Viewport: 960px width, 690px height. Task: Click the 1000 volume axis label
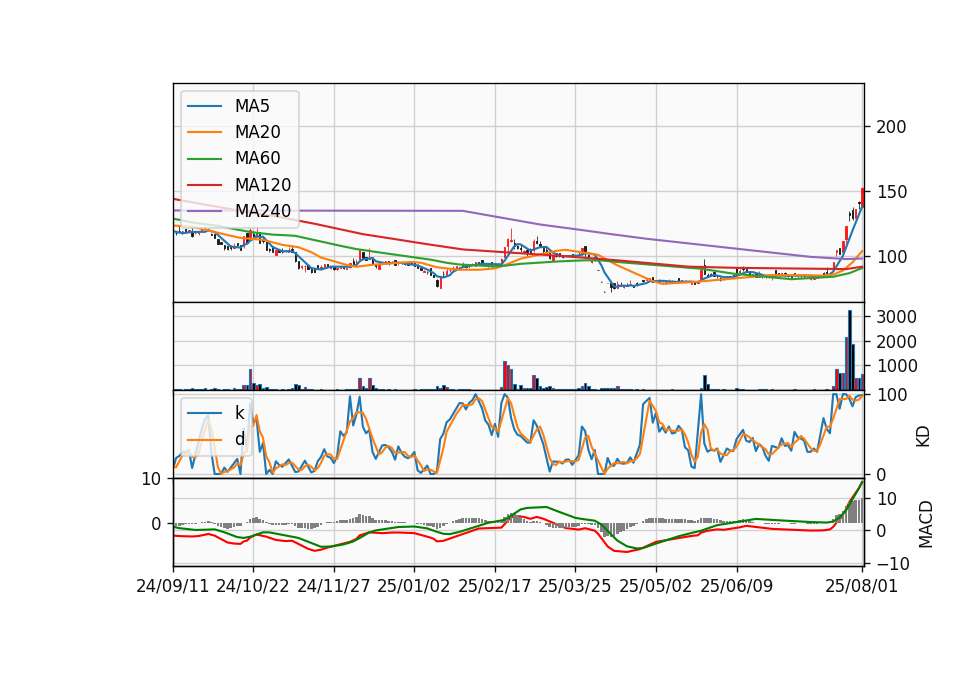pos(896,366)
